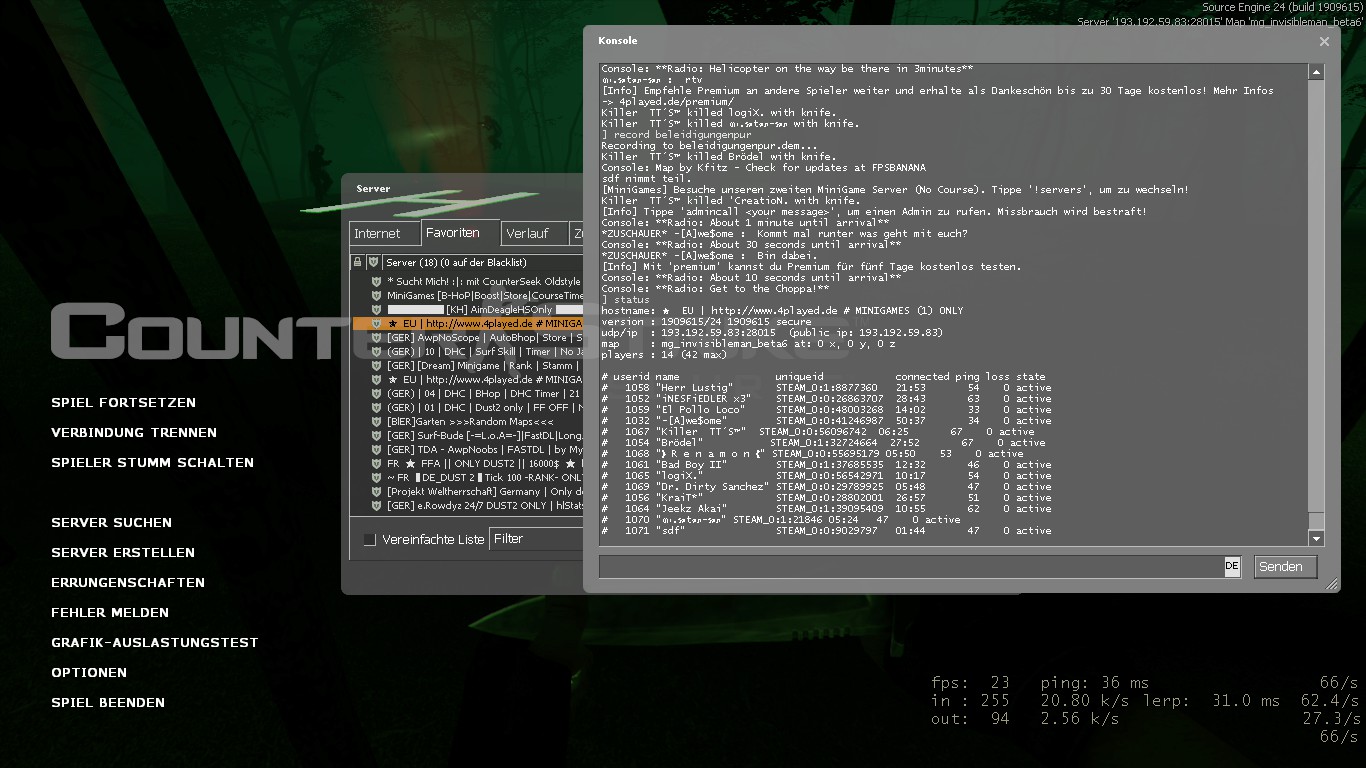Click the lock icon column header in Server window
Screen dimensions: 1366x768
(x=357, y=262)
